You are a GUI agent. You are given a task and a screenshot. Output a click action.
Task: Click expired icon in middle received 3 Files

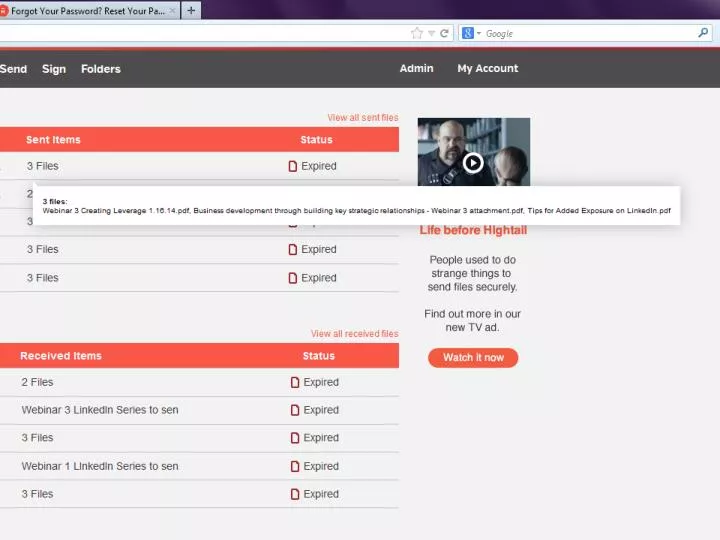pyautogui.click(x=295, y=438)
